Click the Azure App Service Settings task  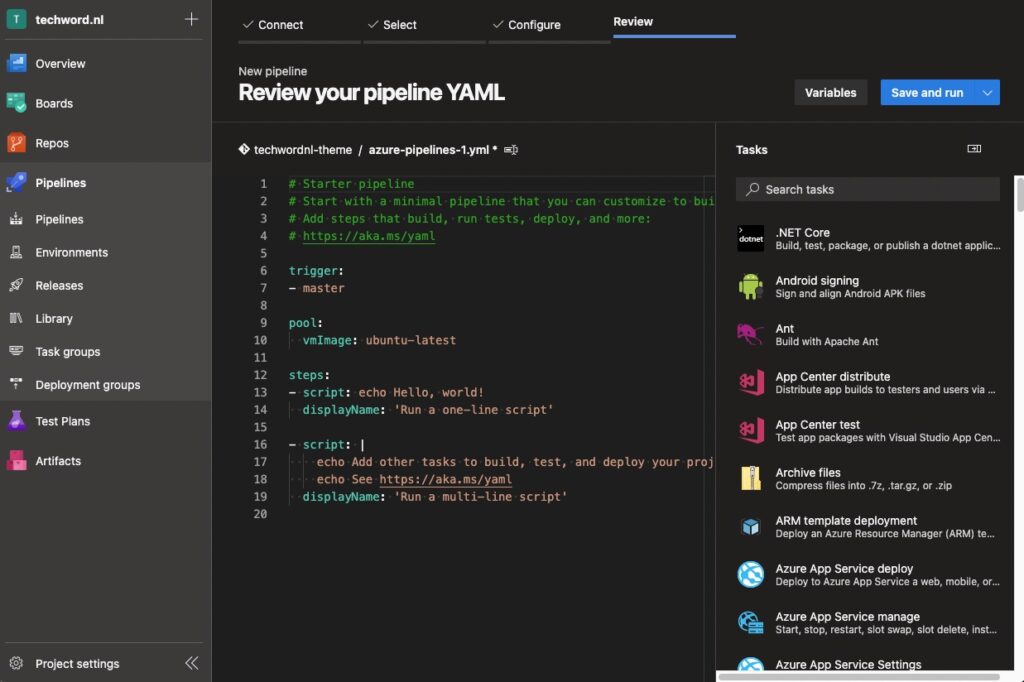(x=869, y=664)
